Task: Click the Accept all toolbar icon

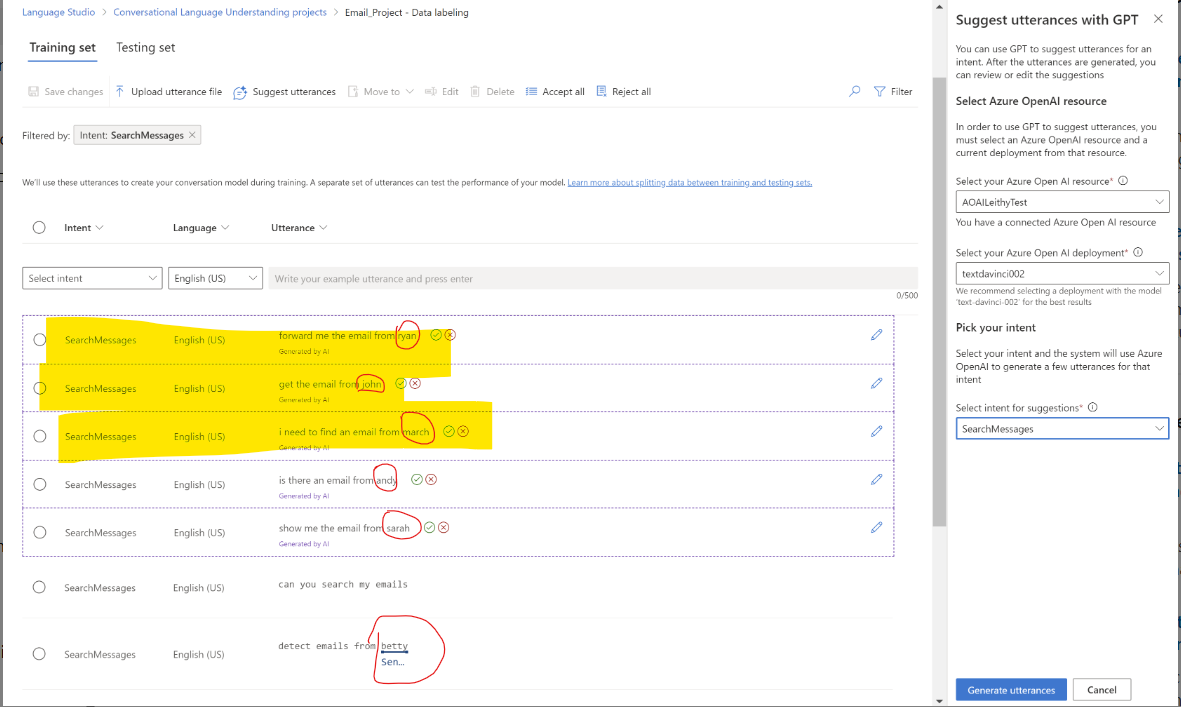Action: coord(531,91)
